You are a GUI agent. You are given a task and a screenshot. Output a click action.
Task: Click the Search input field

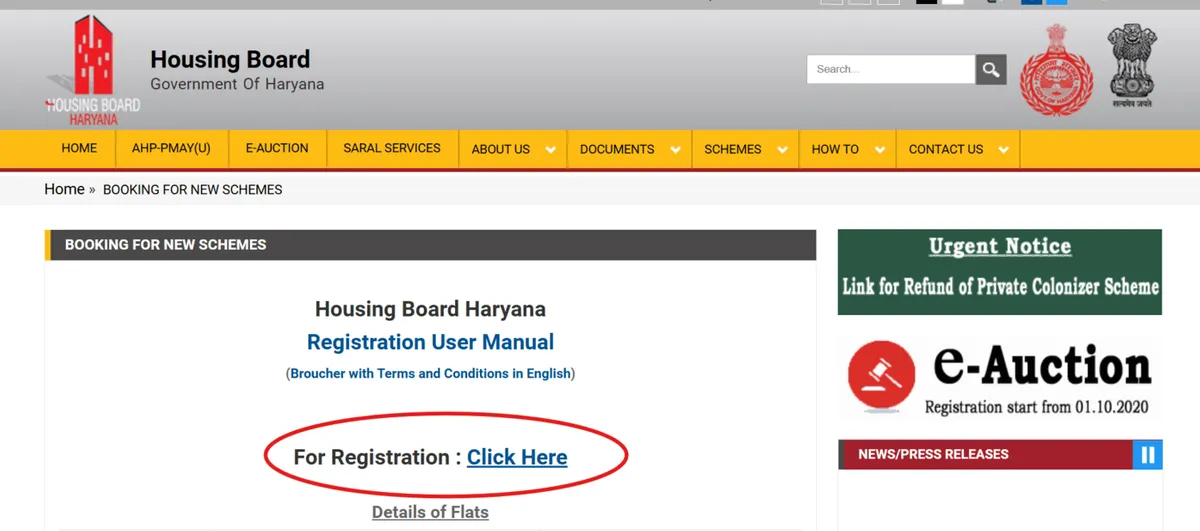(x=891, y=69)
